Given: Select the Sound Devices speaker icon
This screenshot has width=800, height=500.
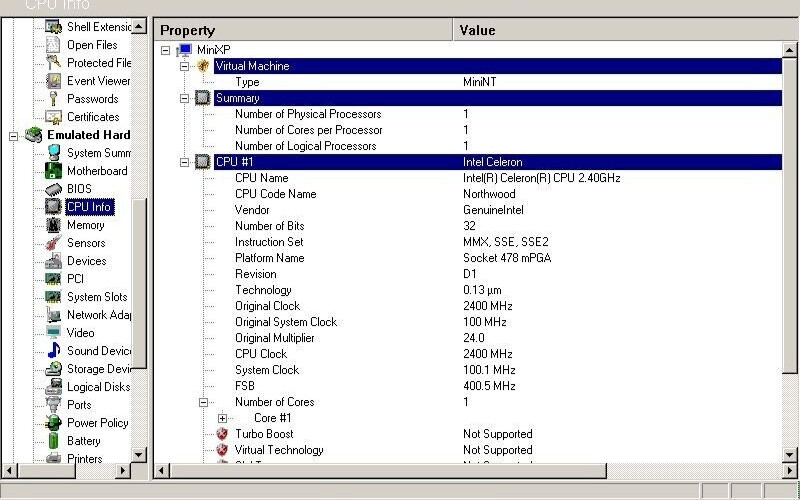Looking at the screenshot, I should [x=54, y=351].
